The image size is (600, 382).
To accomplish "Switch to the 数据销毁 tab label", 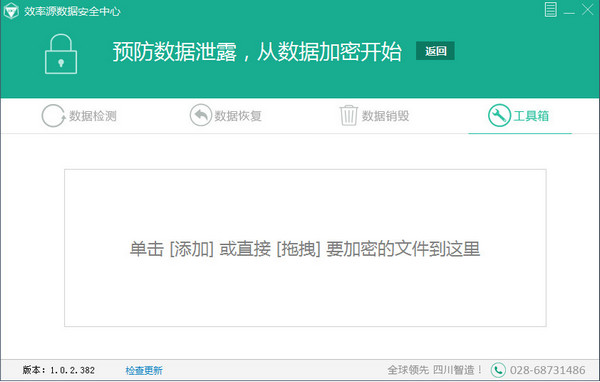I will pyautogui.click(x=385, y=116).
